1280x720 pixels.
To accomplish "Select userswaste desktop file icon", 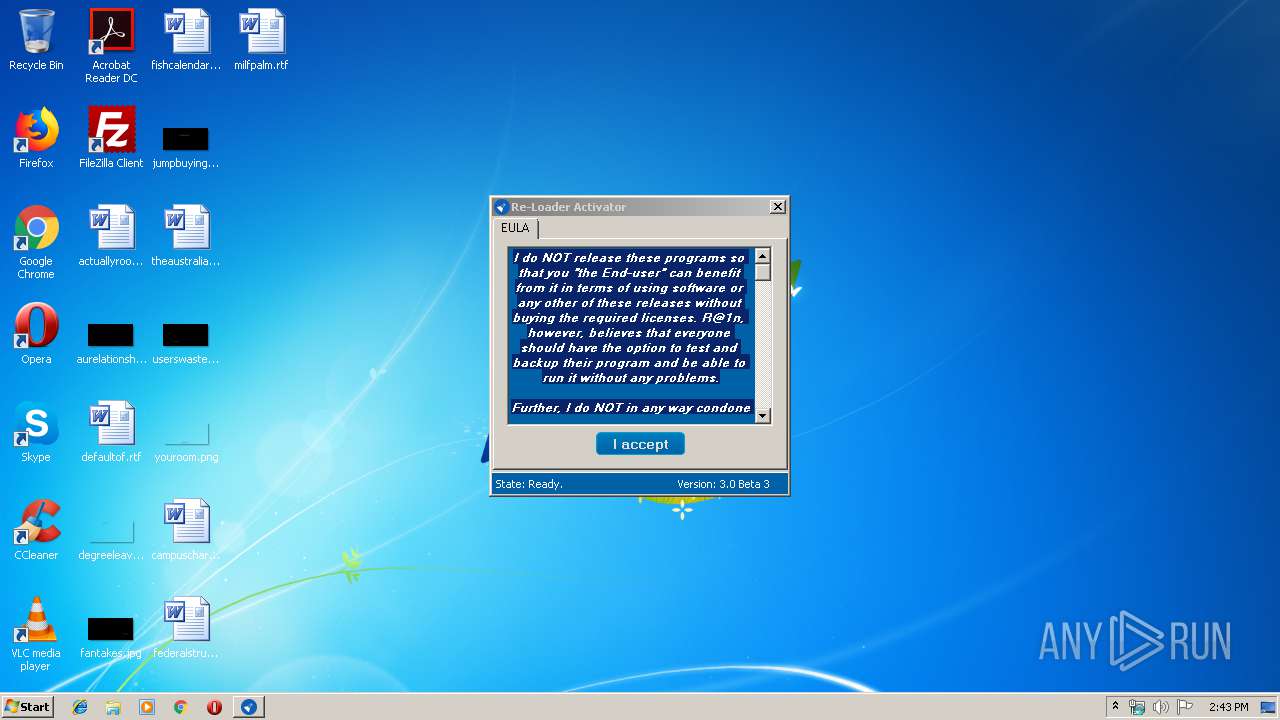I will [186, 341].
